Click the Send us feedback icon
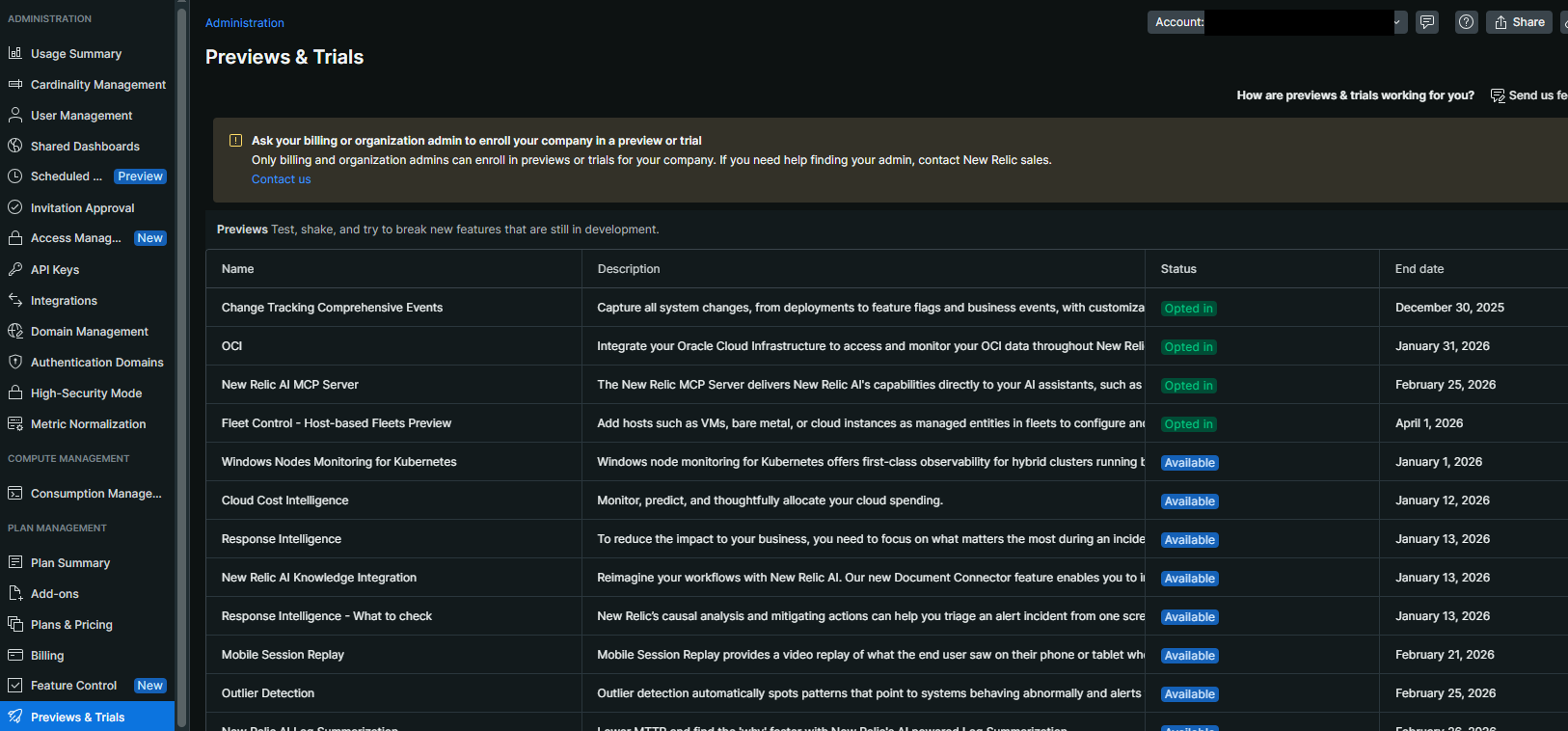Viewport: 1568px width, 731px height. pyautogui.click(x=1498, y=95)
